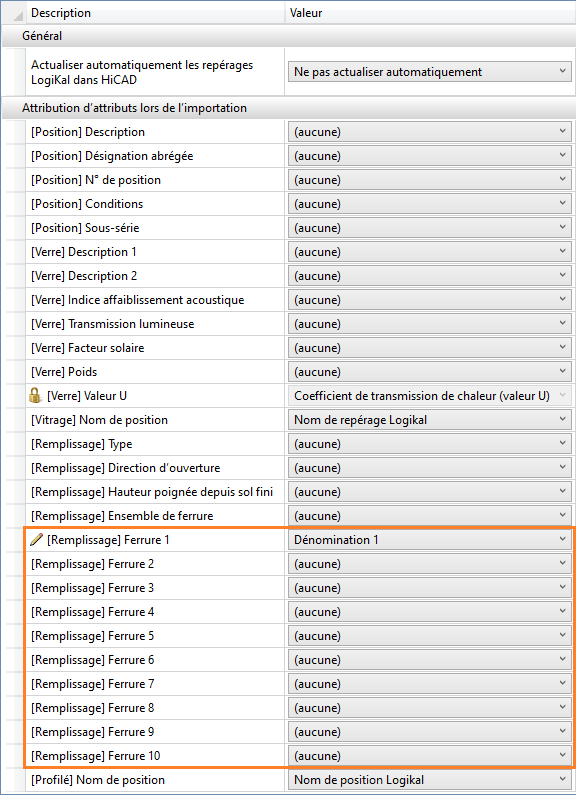Select the Actualiser automatiquement les repérages label
The height and width of the screenshot is (795, 576).
click(x=142, y=73)
